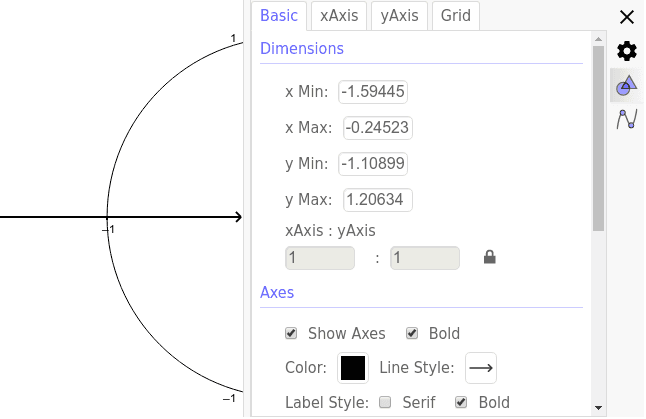Click the xAxis : yAxis label
Viewport: 646px width, 419px height.
[330, 231]
